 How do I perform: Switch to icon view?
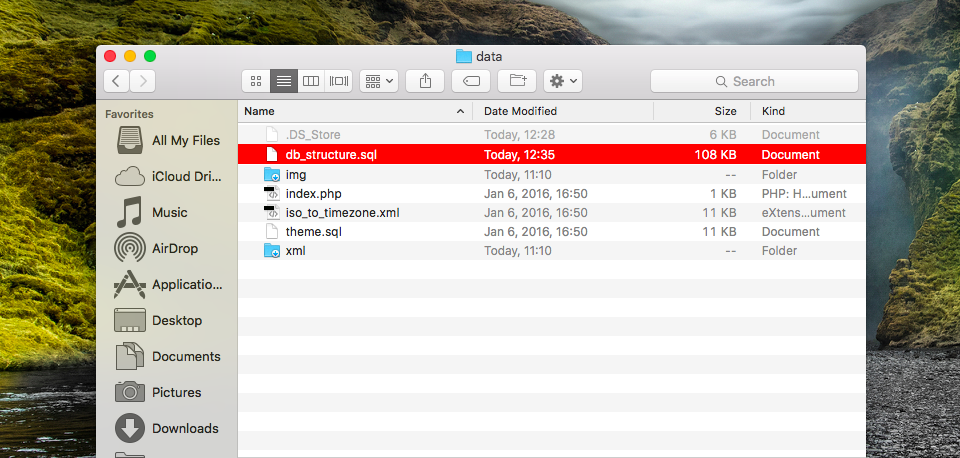pyautogui.click(x=257, y=81)
